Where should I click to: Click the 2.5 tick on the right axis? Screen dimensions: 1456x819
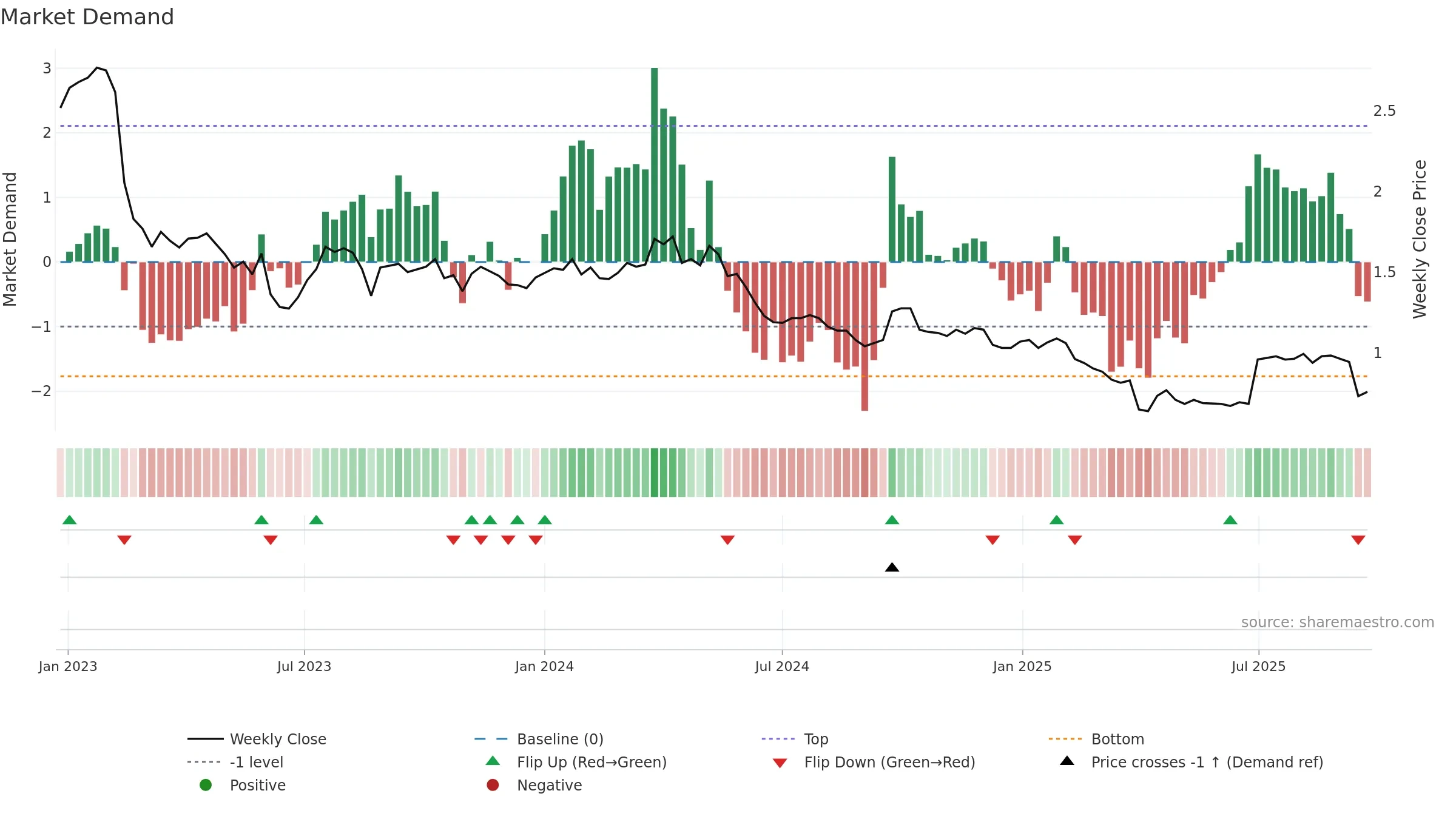coord(1385,111)
